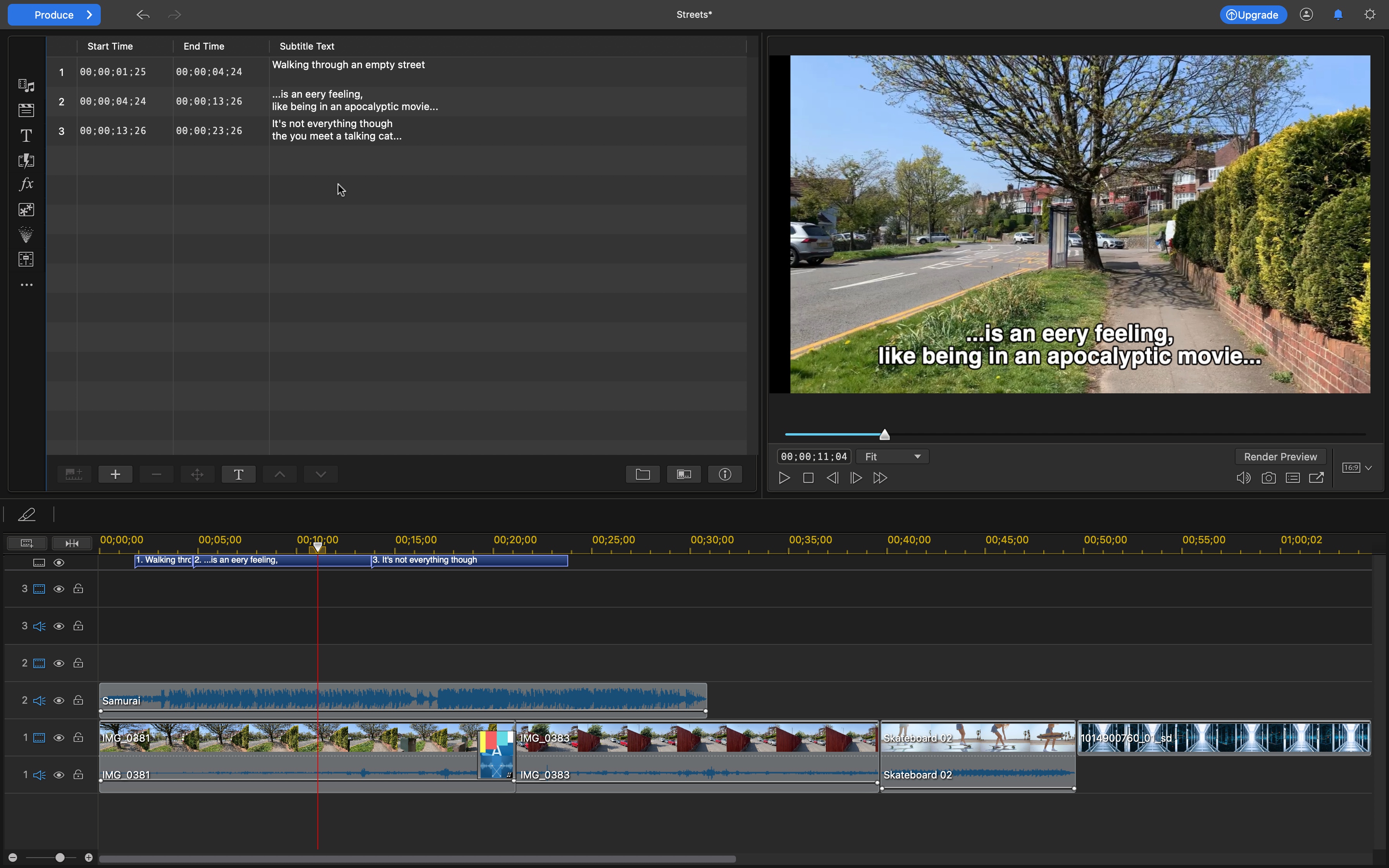The width and height of the screenshot is (1389, 868).
Task: Open the stickers panel
Action: point(26,210)
